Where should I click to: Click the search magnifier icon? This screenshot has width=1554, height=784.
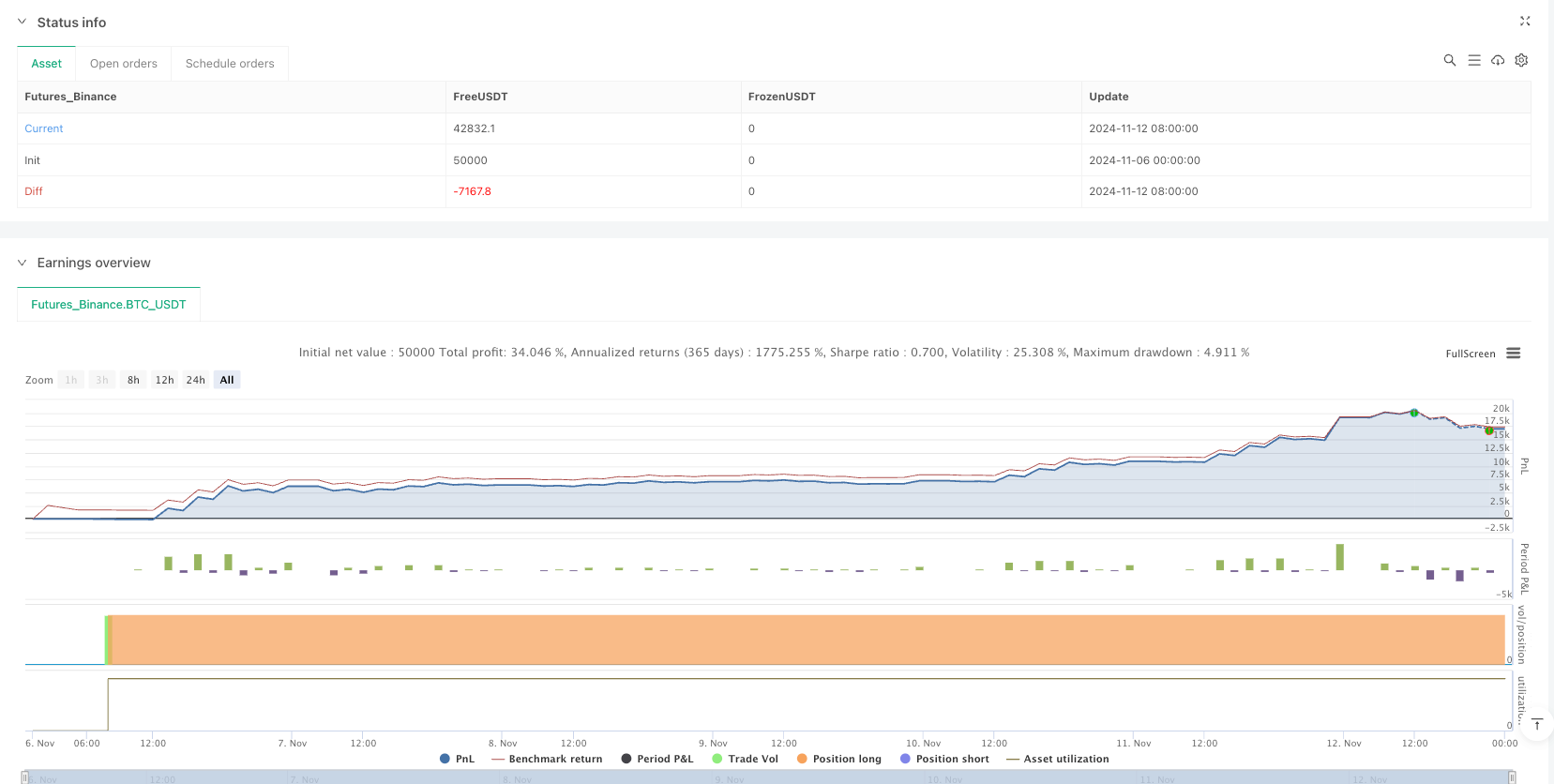[x=1449, y=60]
